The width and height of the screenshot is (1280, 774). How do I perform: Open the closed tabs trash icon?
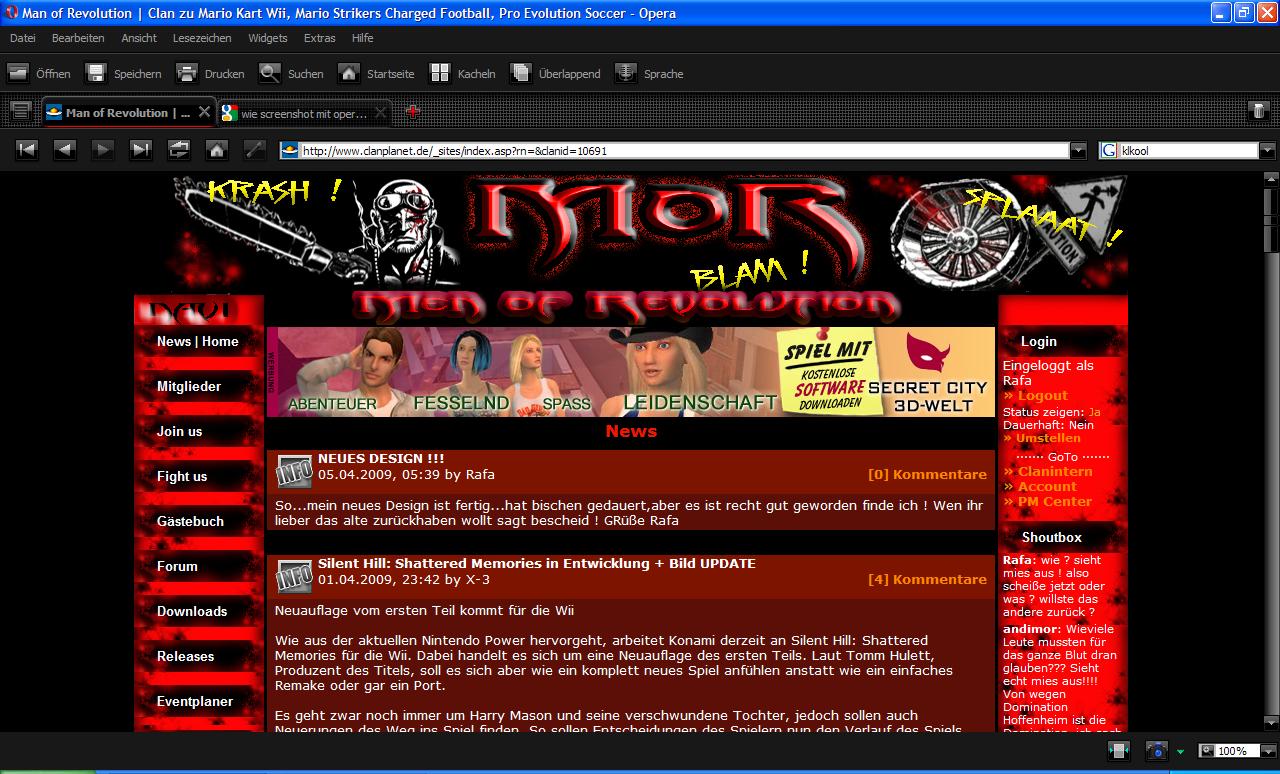(1259, 111)
